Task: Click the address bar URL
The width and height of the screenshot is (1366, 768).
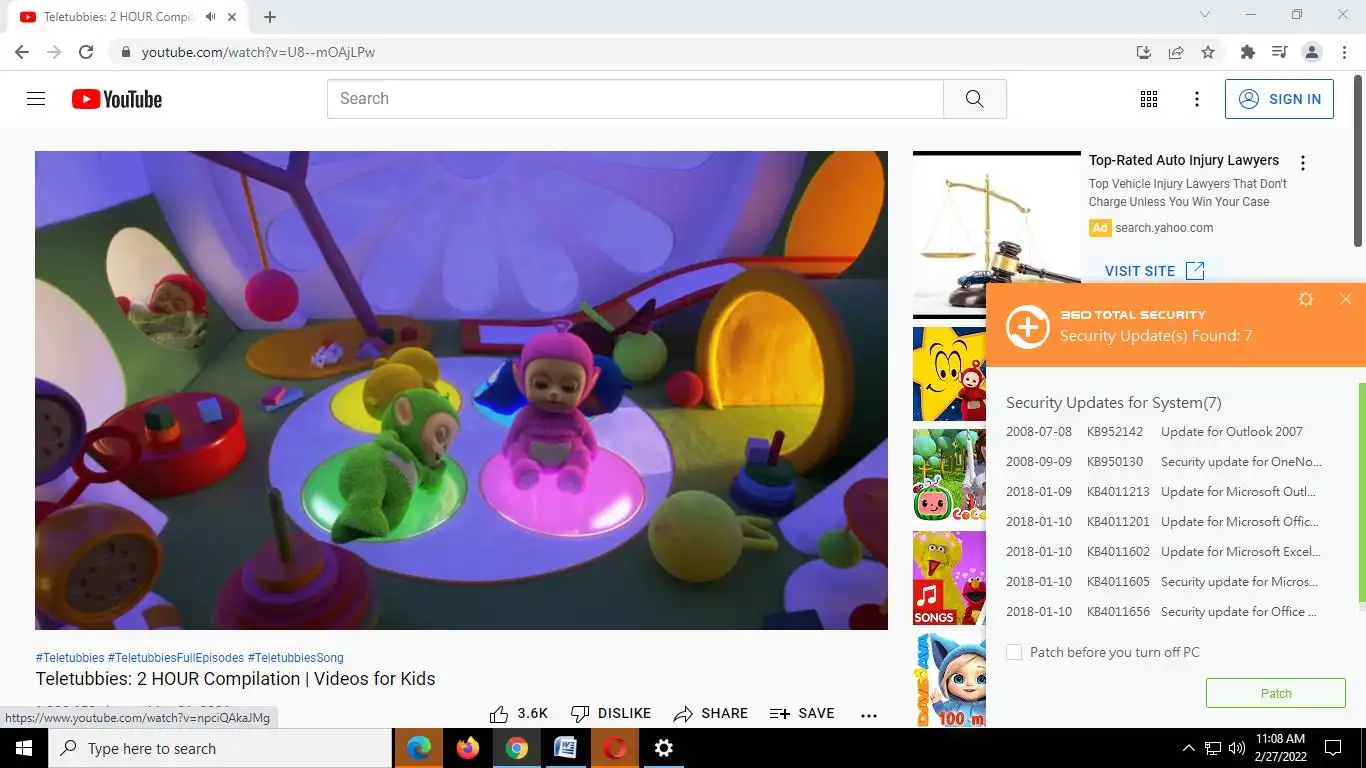Action: coord(258,52)
